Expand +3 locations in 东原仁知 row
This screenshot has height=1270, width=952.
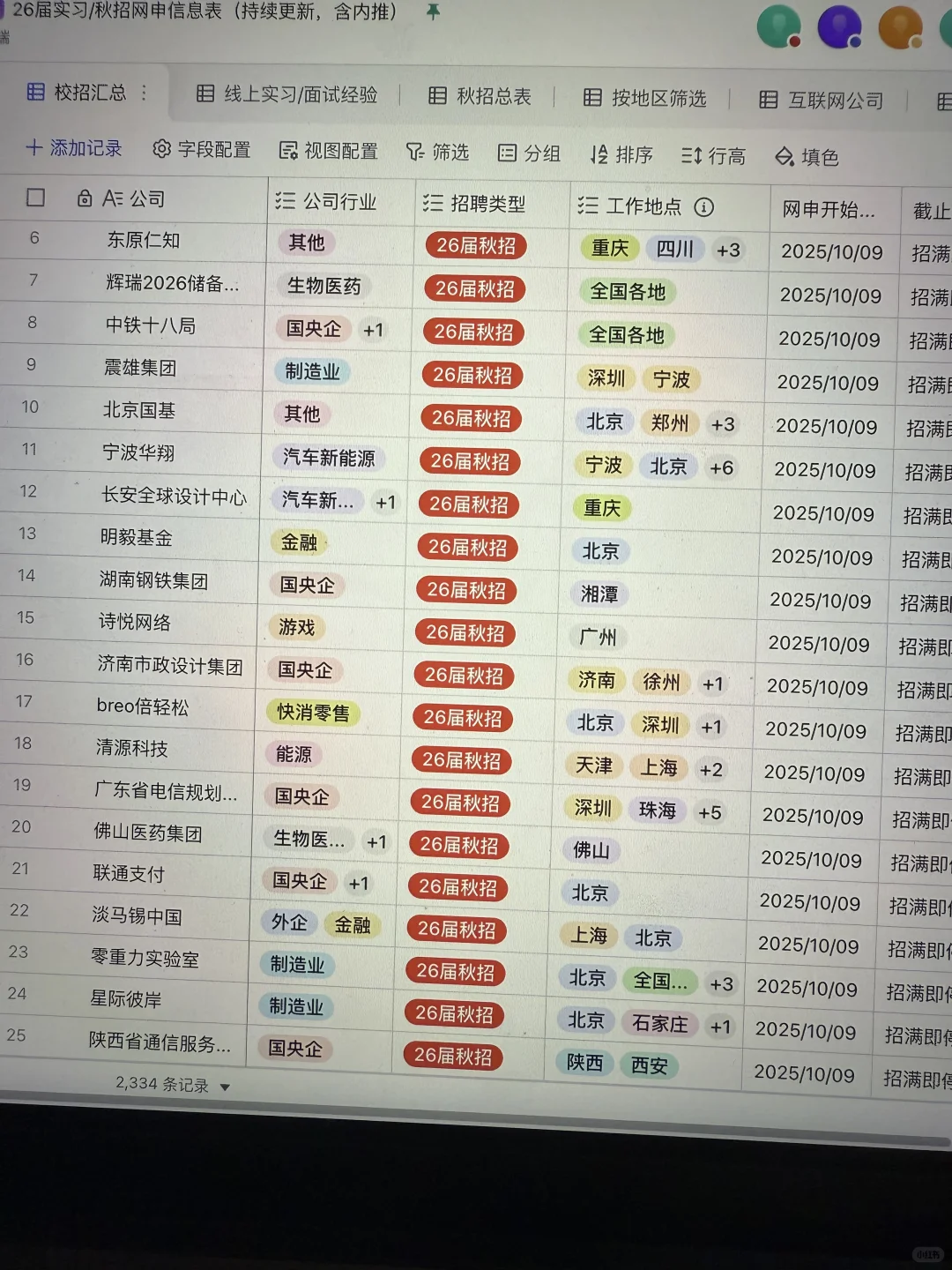tap(728, 250)
